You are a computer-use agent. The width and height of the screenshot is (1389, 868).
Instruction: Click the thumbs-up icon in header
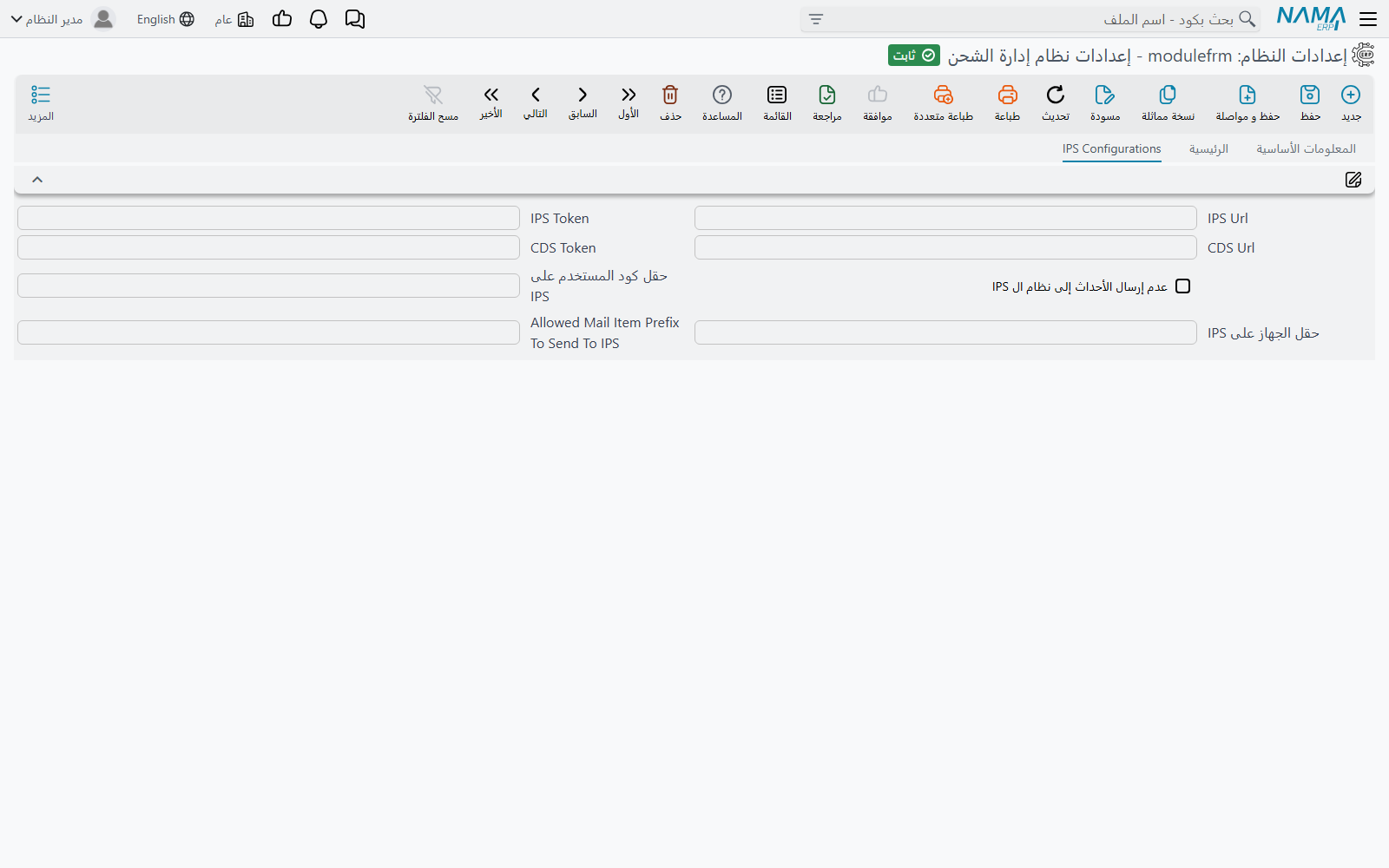point(282,19)
